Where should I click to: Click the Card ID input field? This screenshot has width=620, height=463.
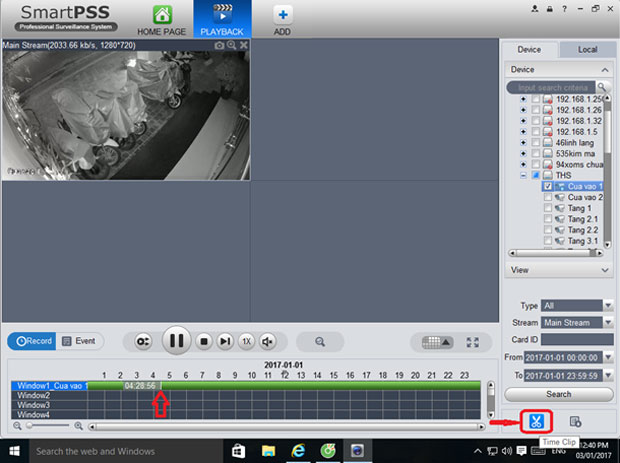point(578,339)
